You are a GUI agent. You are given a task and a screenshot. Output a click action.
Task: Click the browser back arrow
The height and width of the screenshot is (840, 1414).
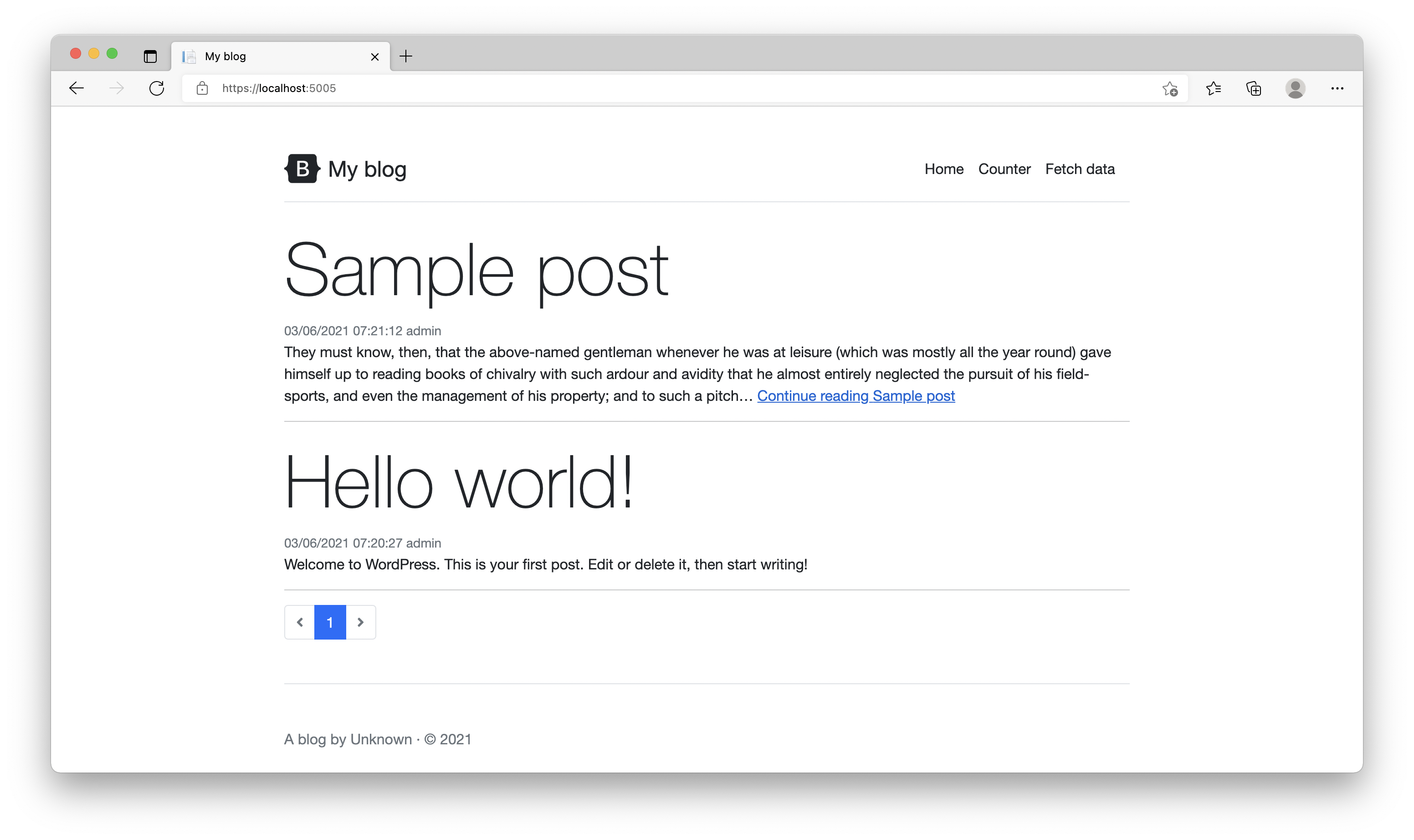click(77, 88)
